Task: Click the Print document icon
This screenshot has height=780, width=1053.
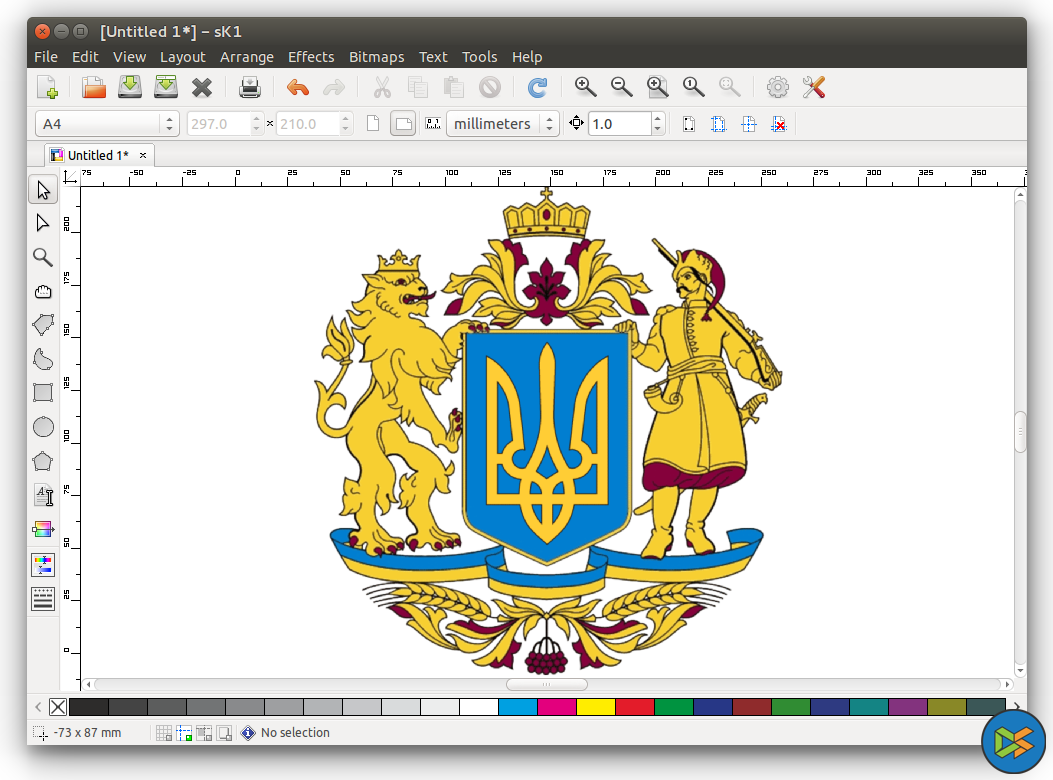Action: [x=250, y=88]
